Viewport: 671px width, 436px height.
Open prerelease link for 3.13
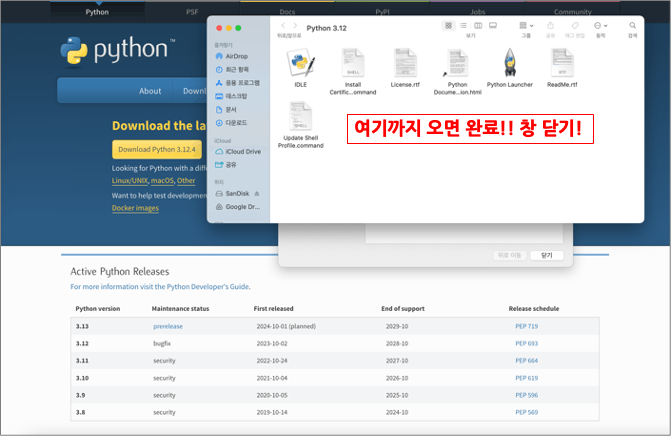click(x=168, y=326)
